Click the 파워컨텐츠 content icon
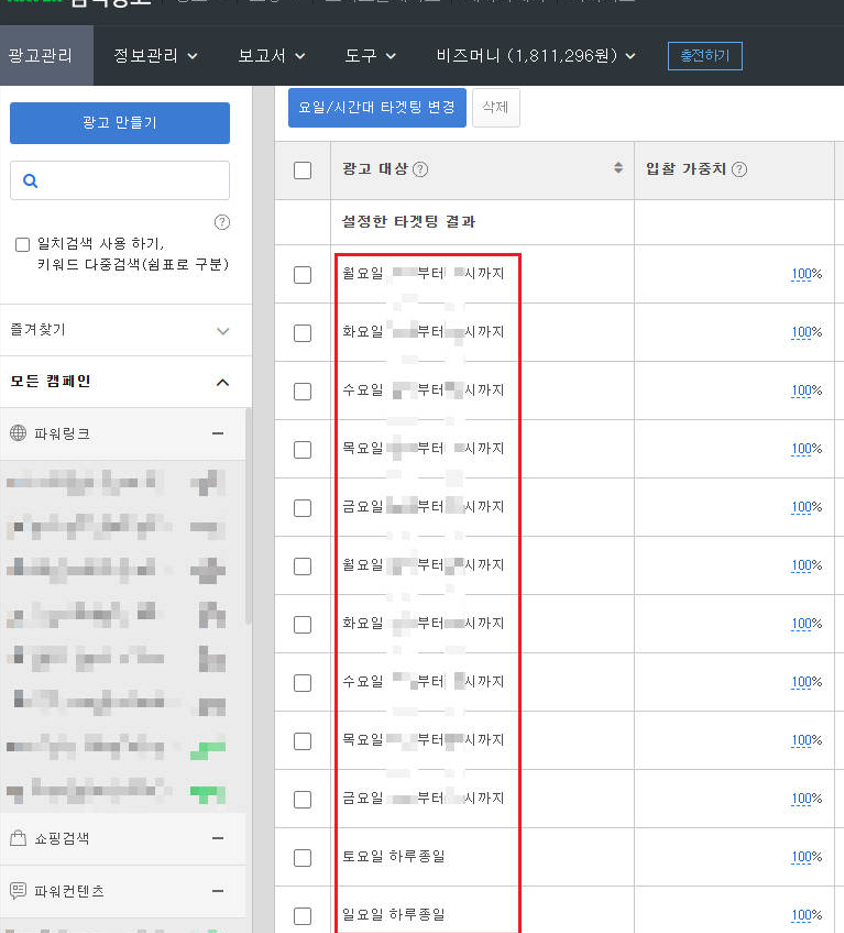 [x=18, y=891]
